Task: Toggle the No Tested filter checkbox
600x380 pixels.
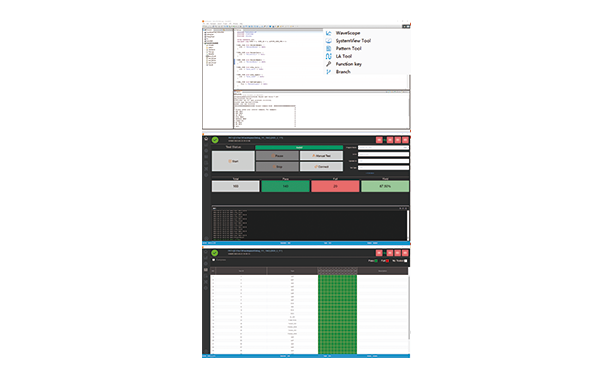Action: pos(406,261)
